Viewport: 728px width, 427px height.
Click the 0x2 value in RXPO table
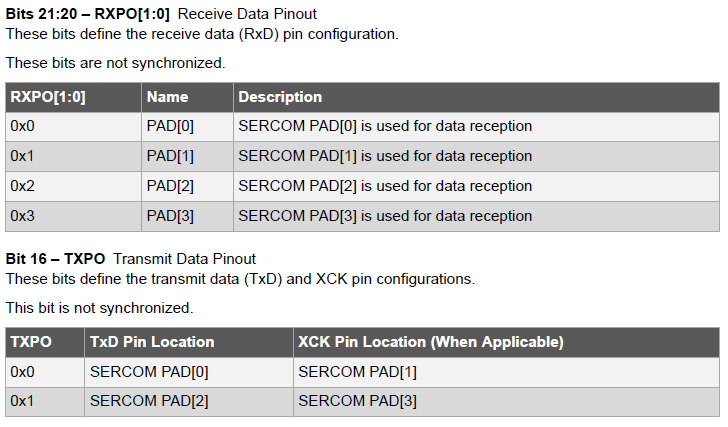tap(22, 186)
